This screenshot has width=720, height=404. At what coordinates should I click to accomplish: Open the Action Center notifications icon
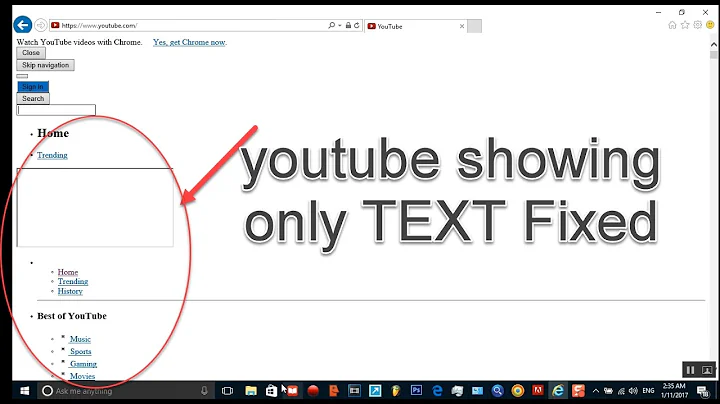(x=703, y=391)
